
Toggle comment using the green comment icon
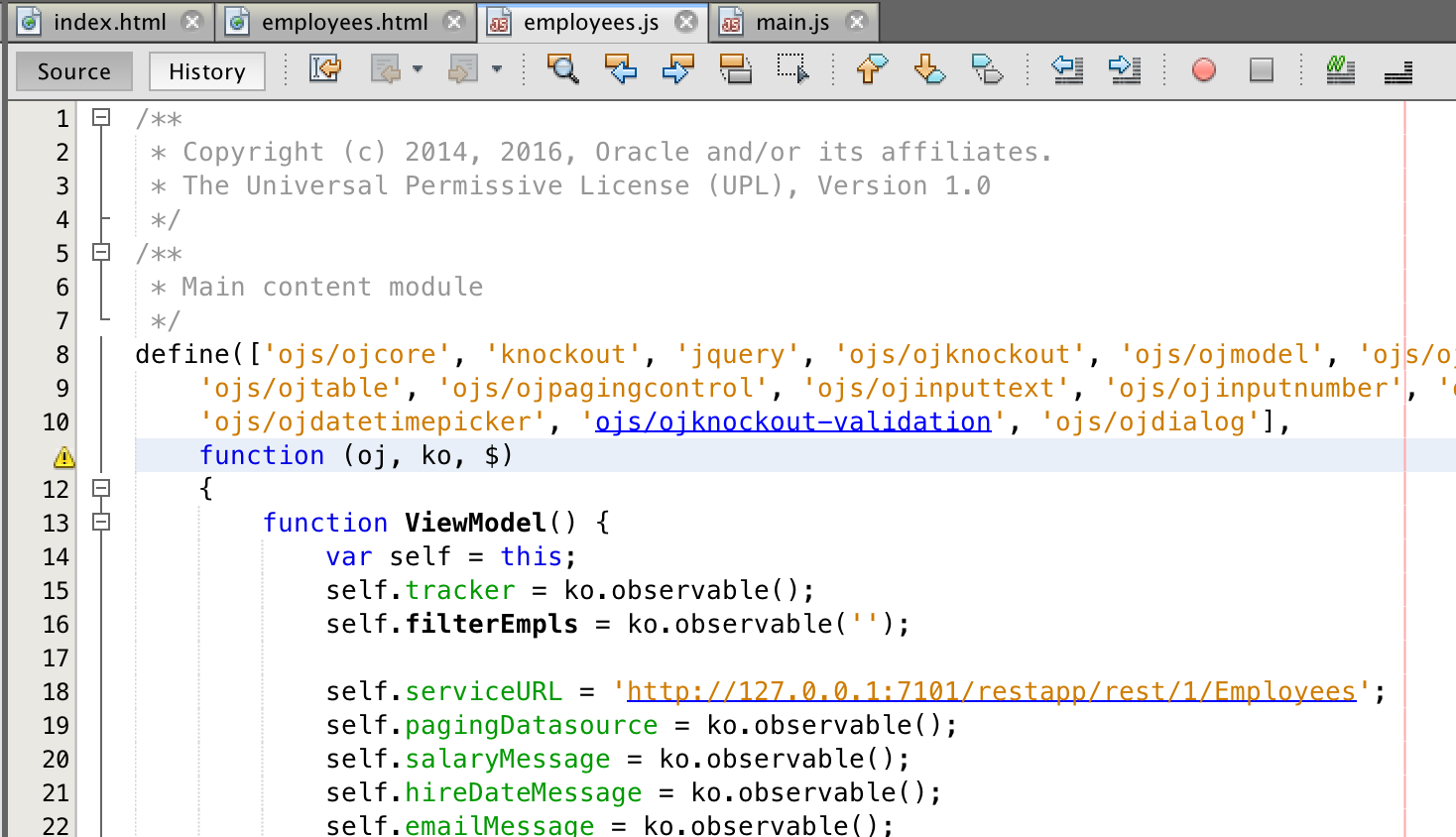[1340, 70]
